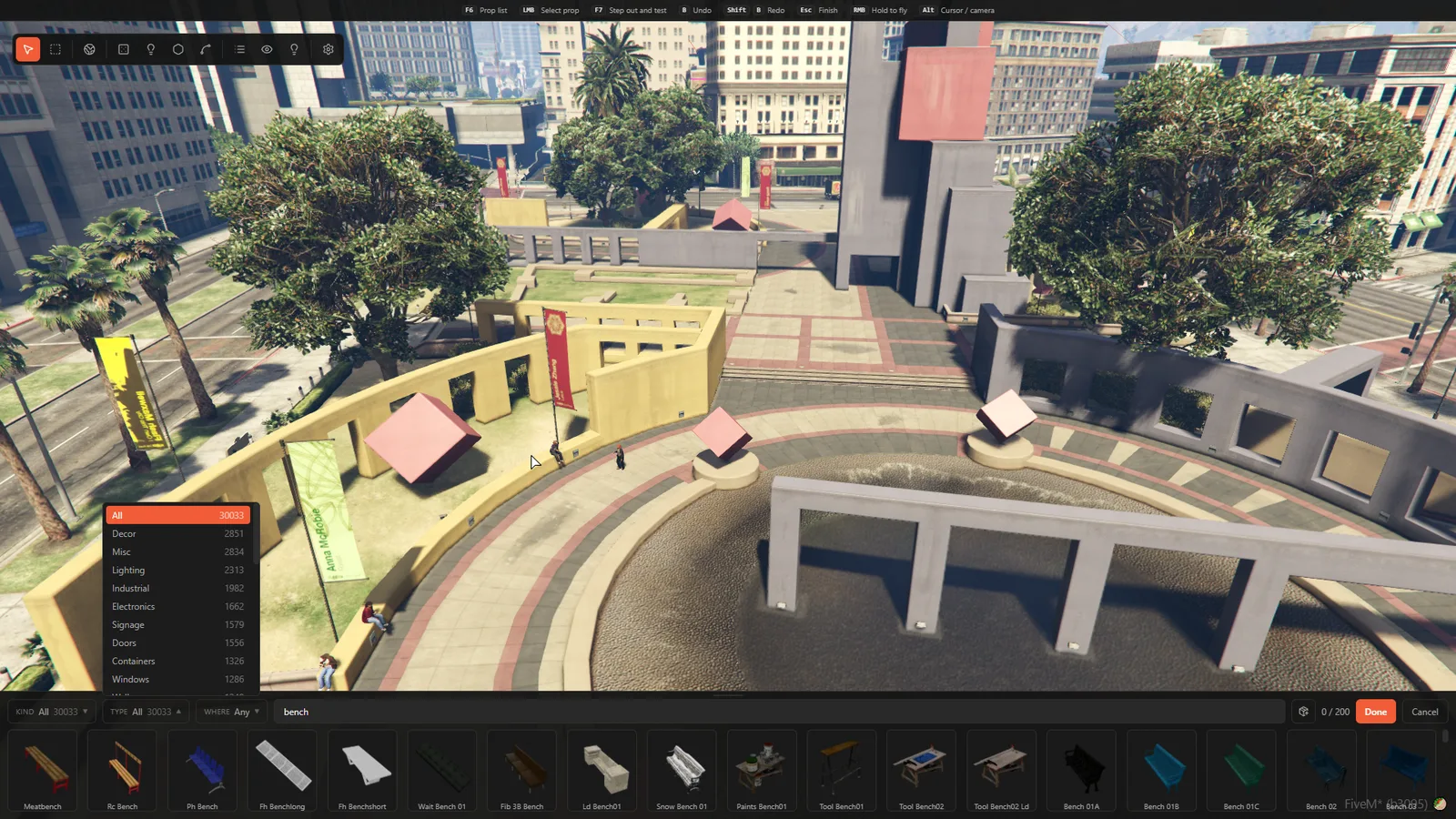The image size is (1456, 819).
Task: Select the All category in type list
Action: [178, 515]
